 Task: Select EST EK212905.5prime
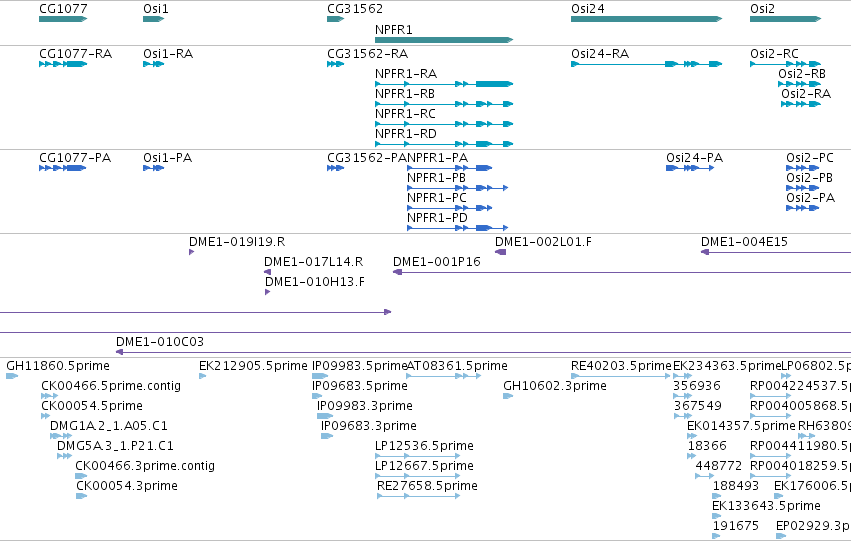click(x=202, y=376)
